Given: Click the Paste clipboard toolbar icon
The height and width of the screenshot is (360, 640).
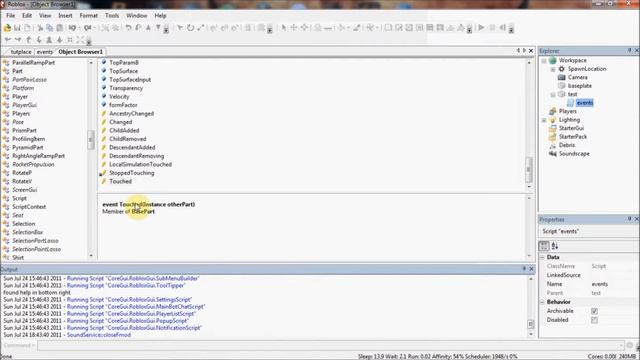Looking at the screenshot, I should coord(60,28).
